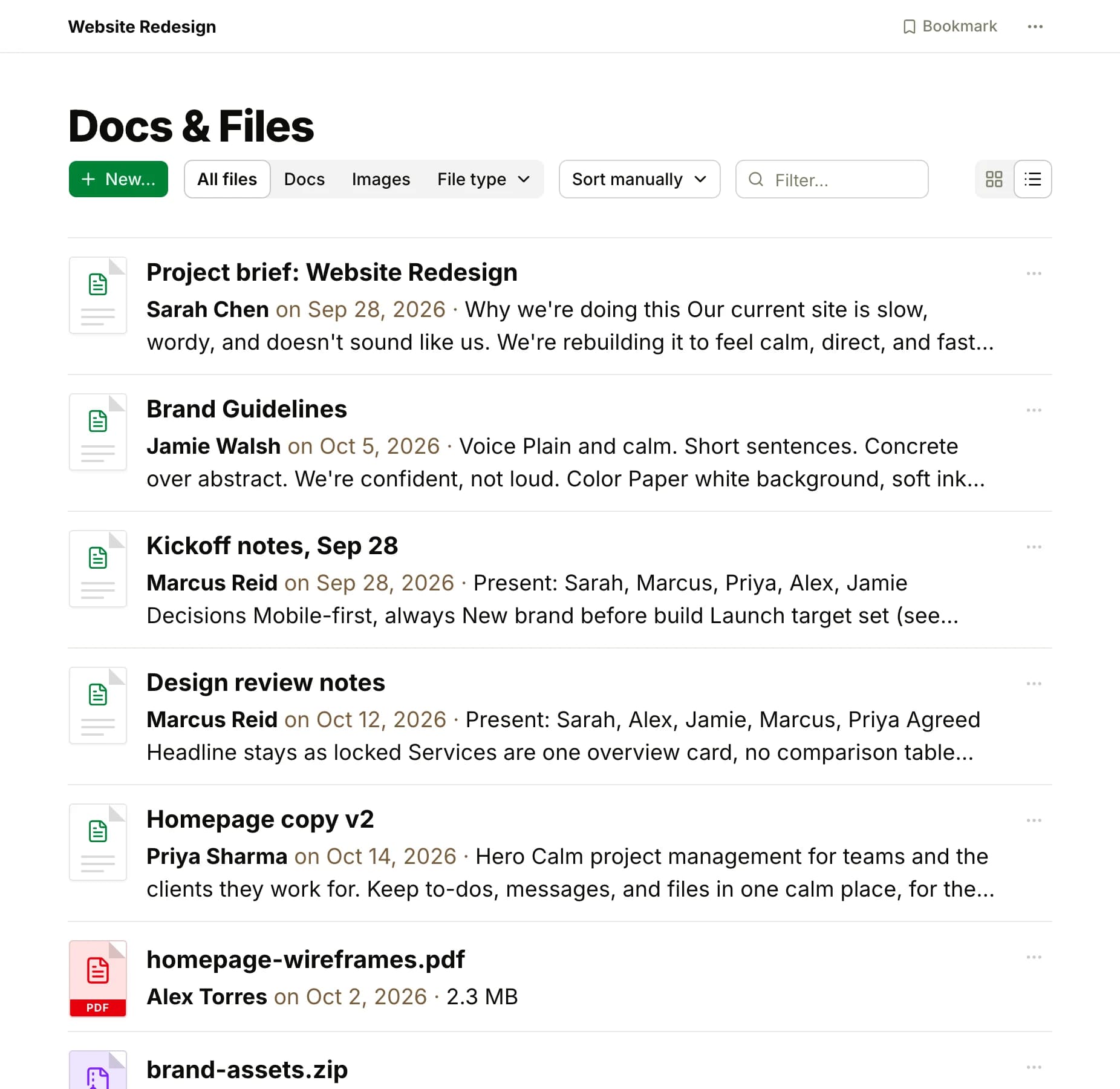The width and height of the screenshot is (1120, 1089).
Task: Open Homepage copy v2 document
Action: pyautogui.click(x=260, y=819)
